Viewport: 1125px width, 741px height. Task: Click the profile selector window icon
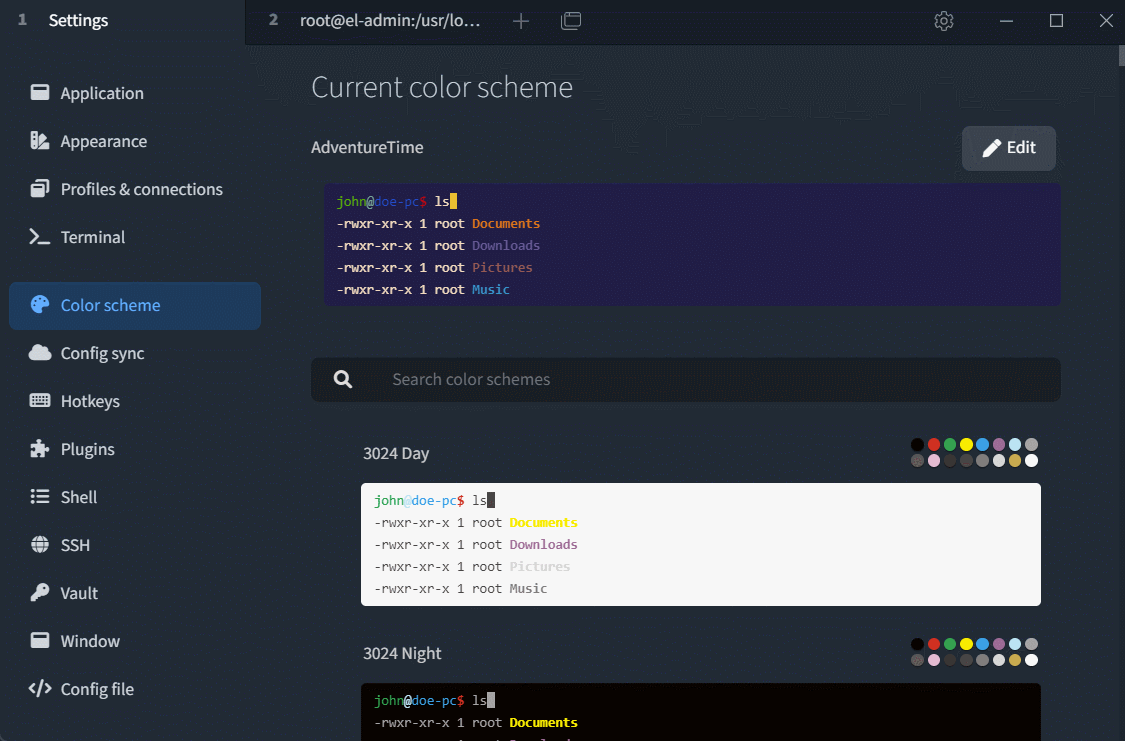[x=571, y=21]
